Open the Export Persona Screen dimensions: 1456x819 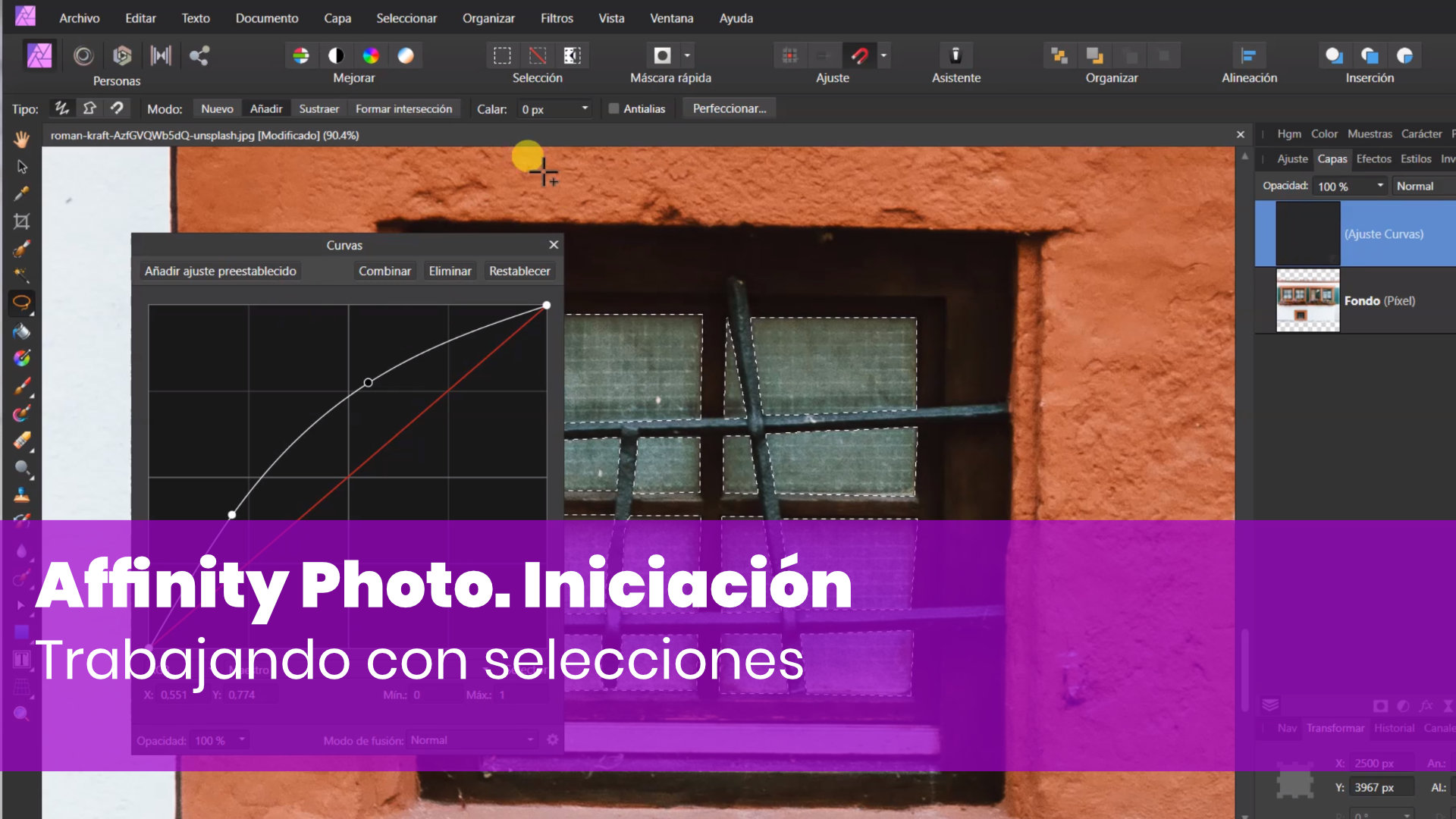(x=199, y=55)
